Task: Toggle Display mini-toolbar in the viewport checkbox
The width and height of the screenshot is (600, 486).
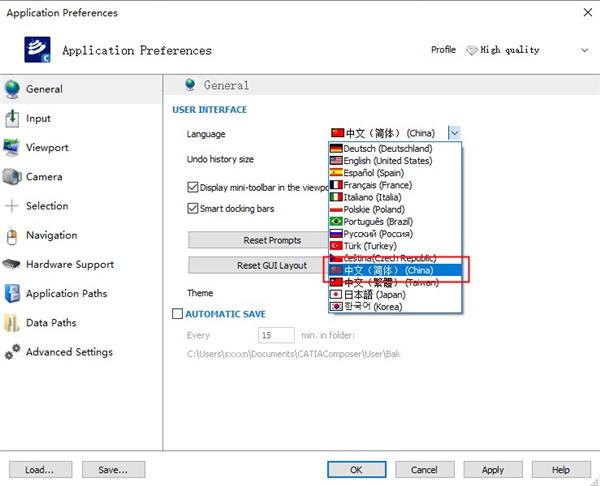Action: click(x=192, y=187)
